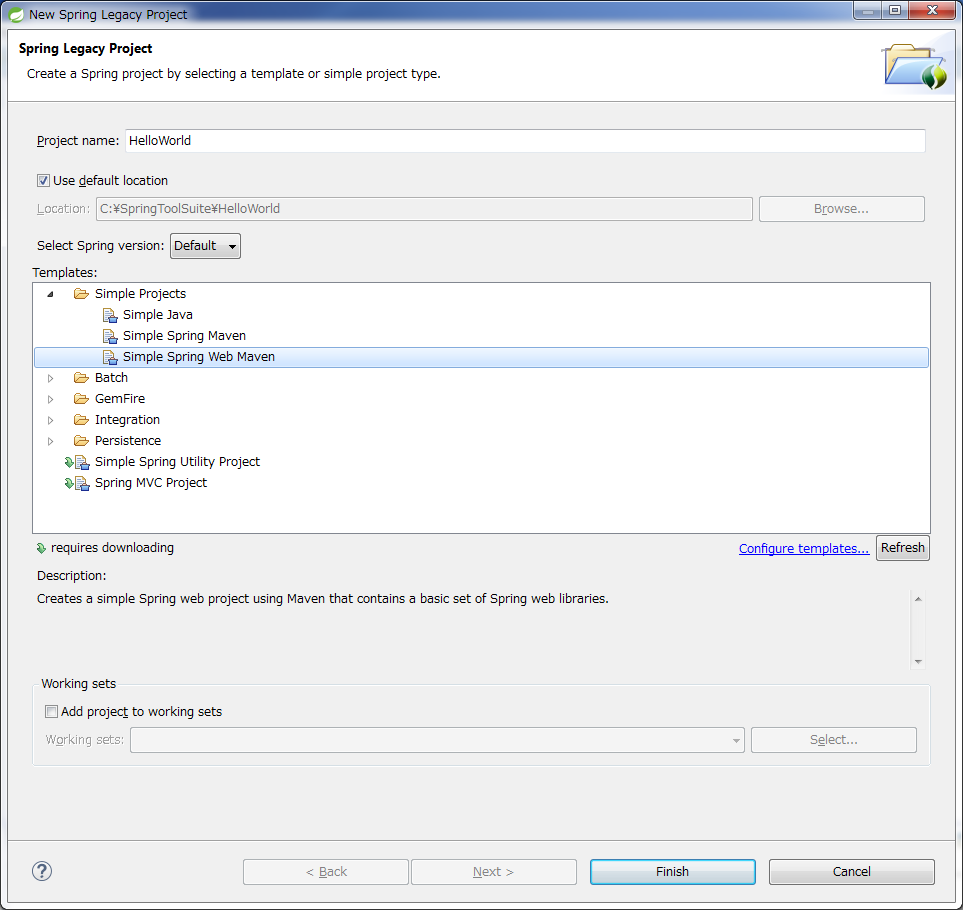
Task: Click the Simple Java template icon
Action: click(x=110, y=315)
